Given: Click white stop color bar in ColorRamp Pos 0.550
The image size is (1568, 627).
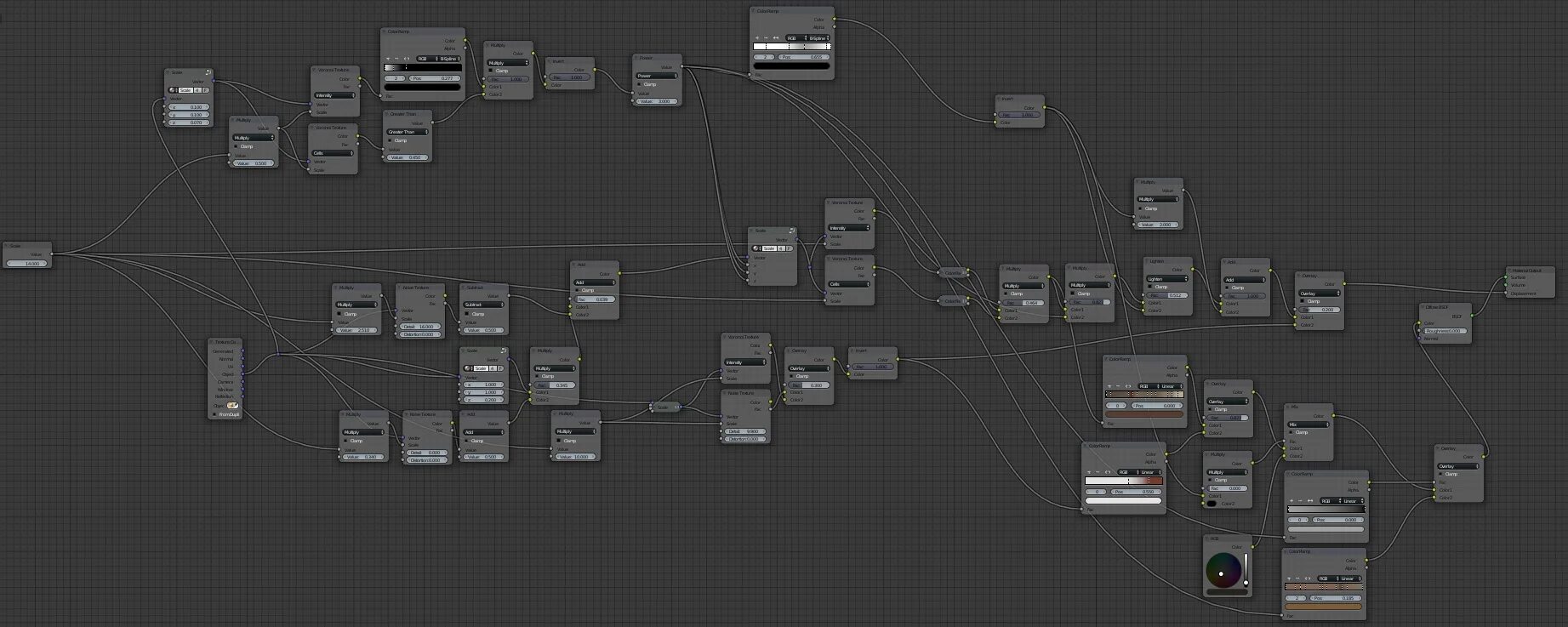Looking at the screenshot, I should (x=1123, y=500).
